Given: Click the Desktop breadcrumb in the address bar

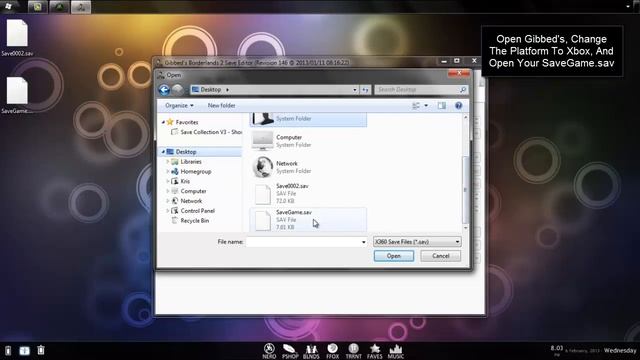Looking at the screenshot, I should pyautogui.click(x=211, y=90).
